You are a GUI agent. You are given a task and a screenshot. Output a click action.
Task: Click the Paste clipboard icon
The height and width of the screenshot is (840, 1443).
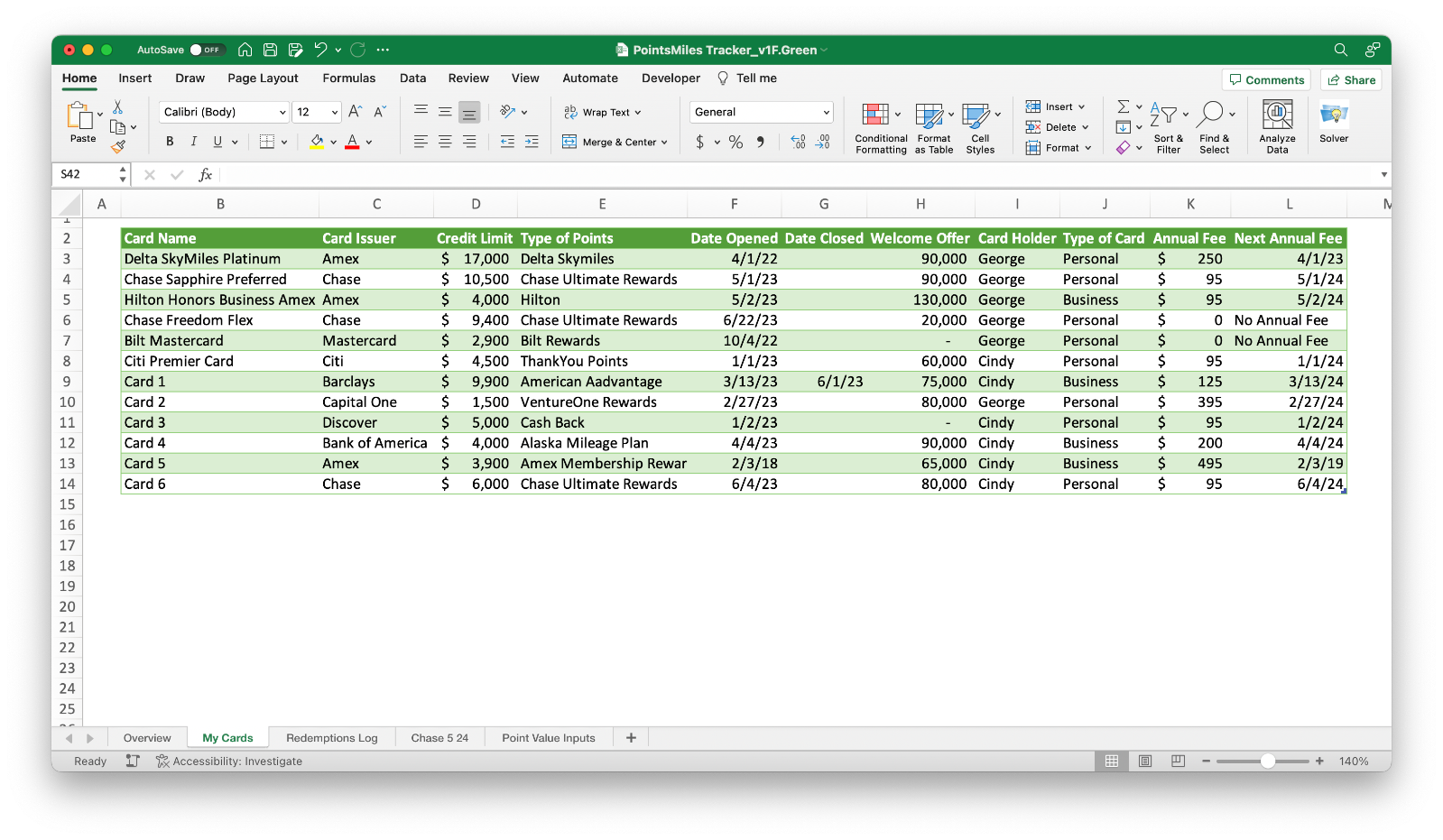80,115
